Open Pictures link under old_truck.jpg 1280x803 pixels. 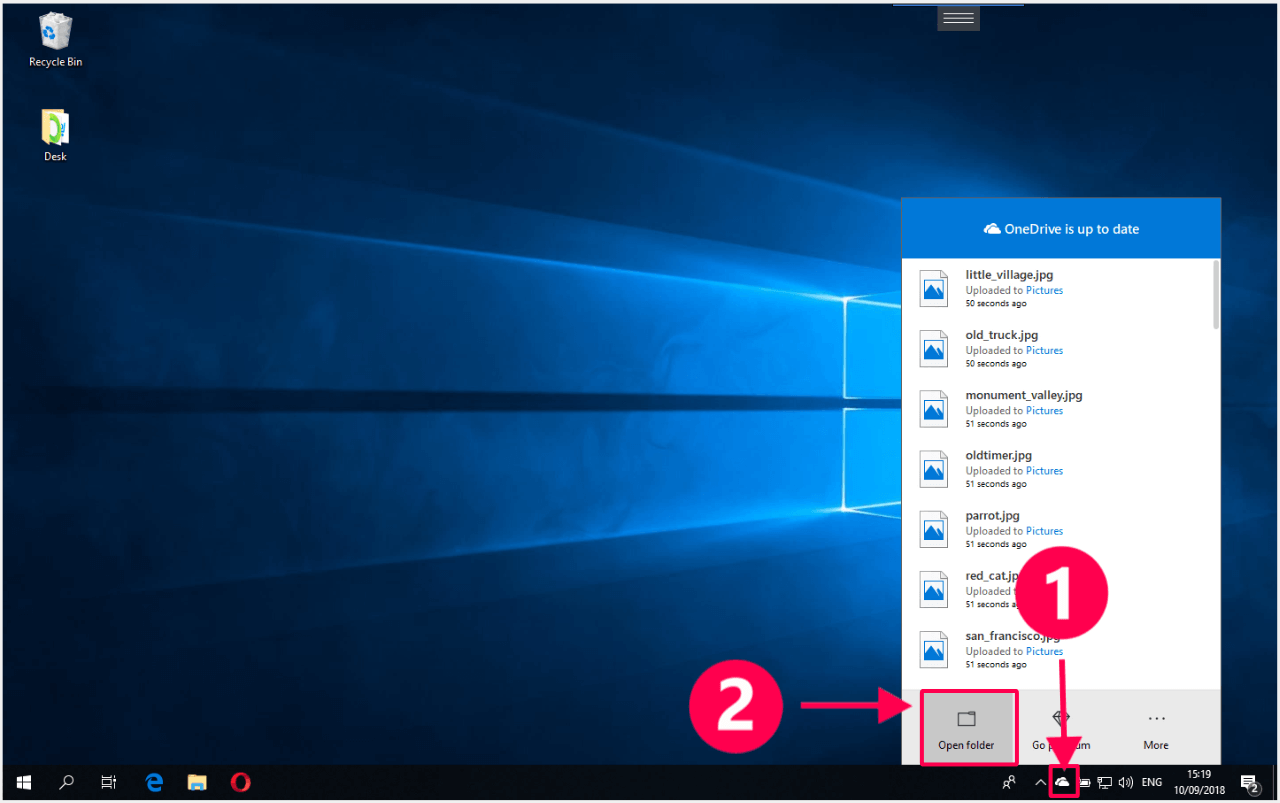click(1044, 350)
